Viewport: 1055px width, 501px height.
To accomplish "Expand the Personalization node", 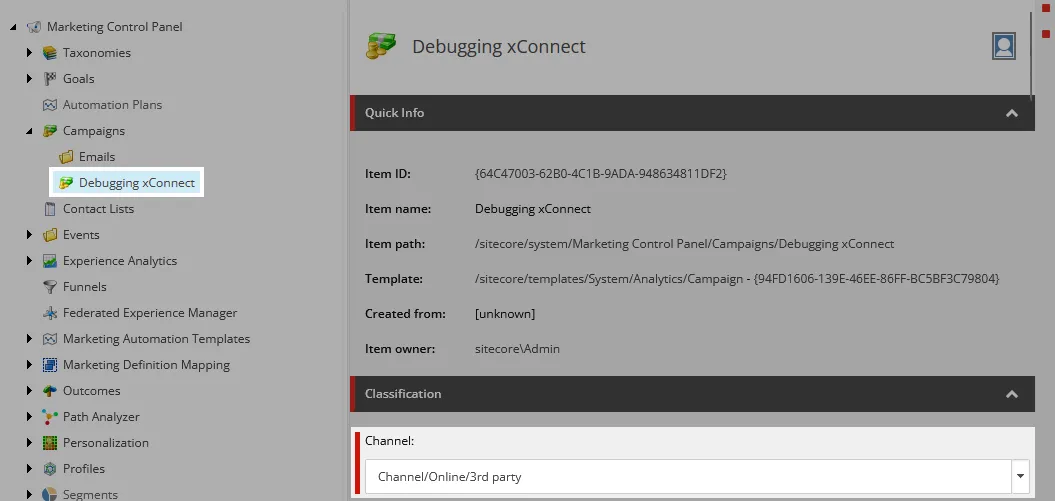I will point(29,443).
